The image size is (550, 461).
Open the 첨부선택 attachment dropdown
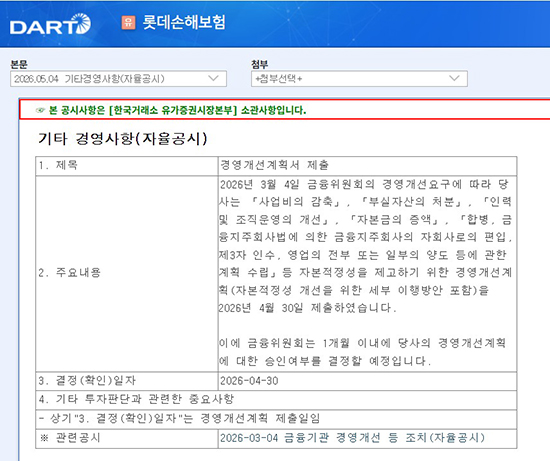359,79
